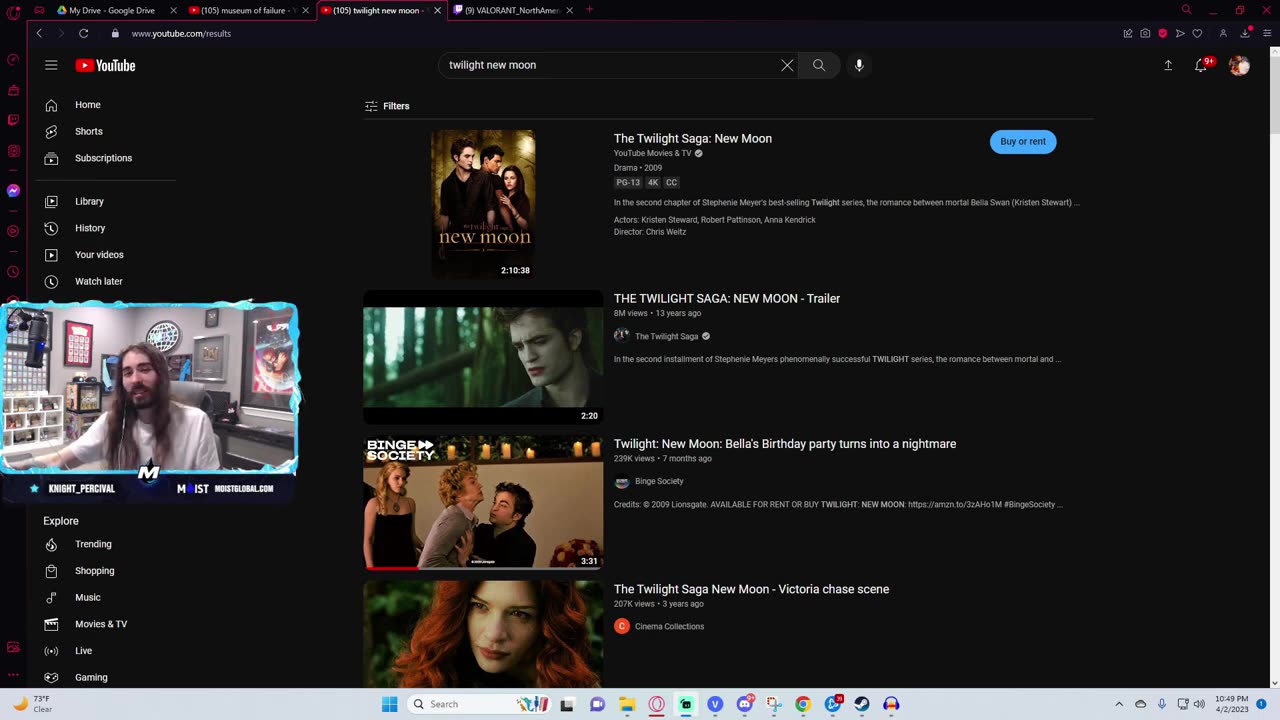Open the YouTube upload/create icon
Image resolution: width=1280 pixels, height=720 pixels.
click(1168, 65)
